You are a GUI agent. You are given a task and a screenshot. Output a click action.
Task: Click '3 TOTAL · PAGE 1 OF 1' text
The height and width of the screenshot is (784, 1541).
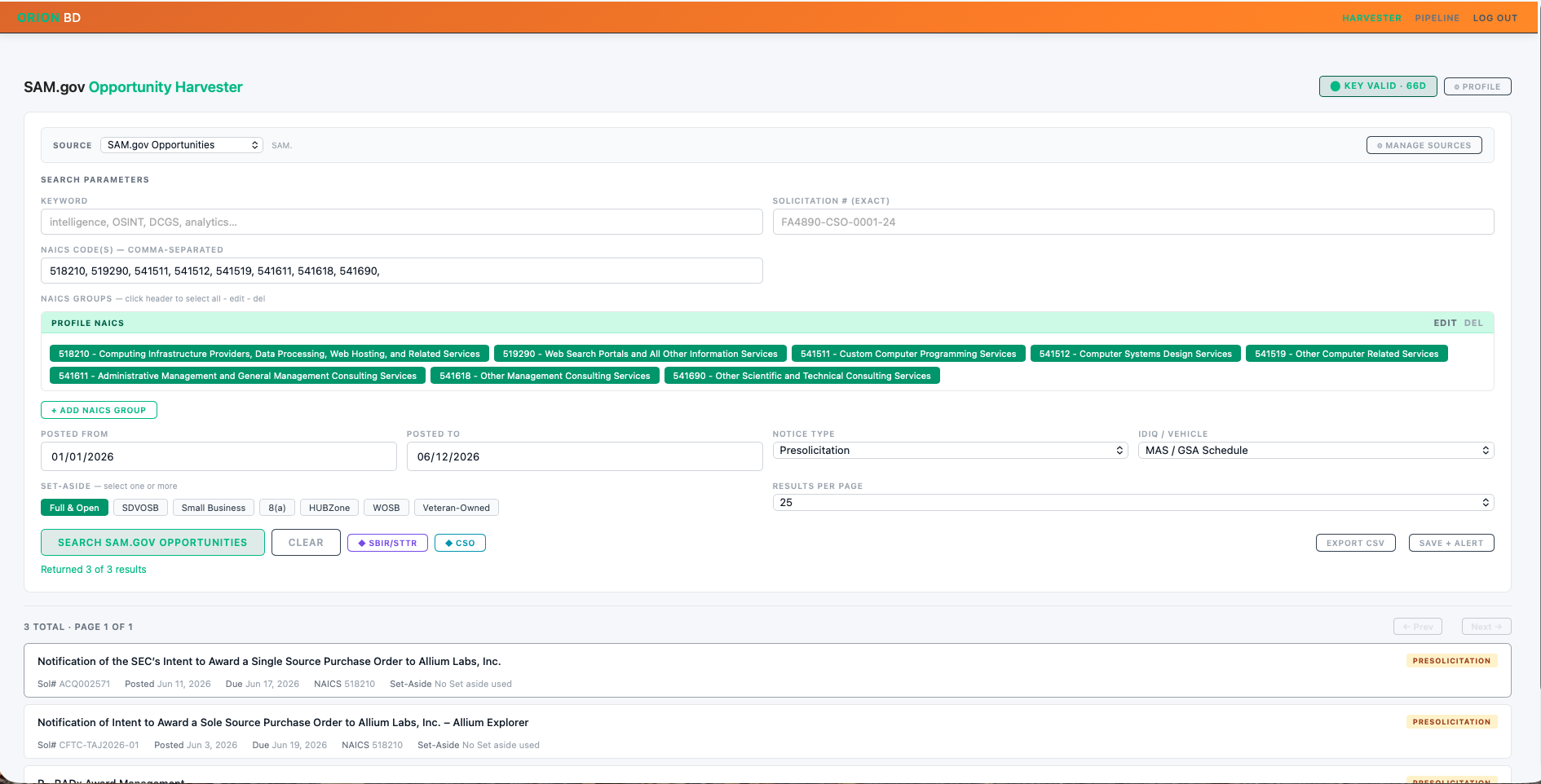78,627
